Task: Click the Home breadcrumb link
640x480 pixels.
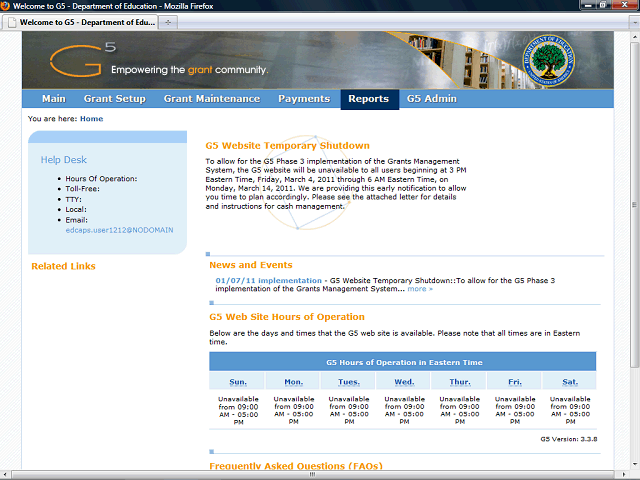Action: pyautogui.click(x=91, y=119)
